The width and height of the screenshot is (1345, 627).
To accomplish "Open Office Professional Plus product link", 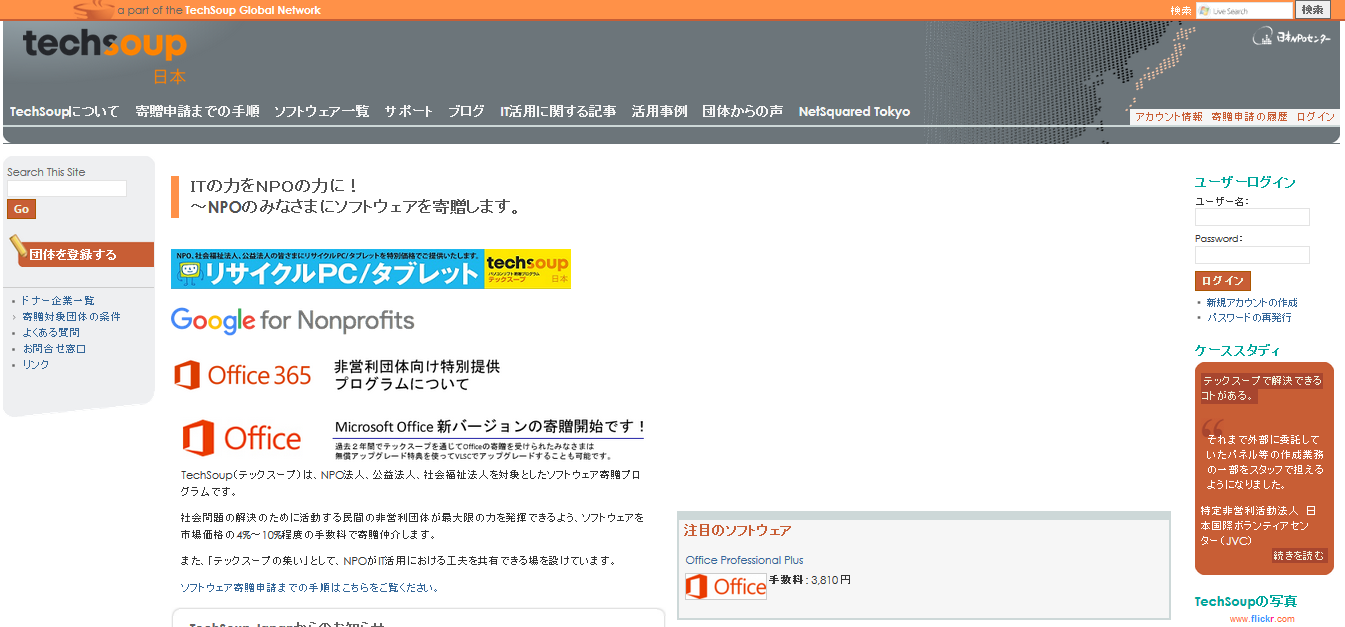I will click(x=744, y=560).
